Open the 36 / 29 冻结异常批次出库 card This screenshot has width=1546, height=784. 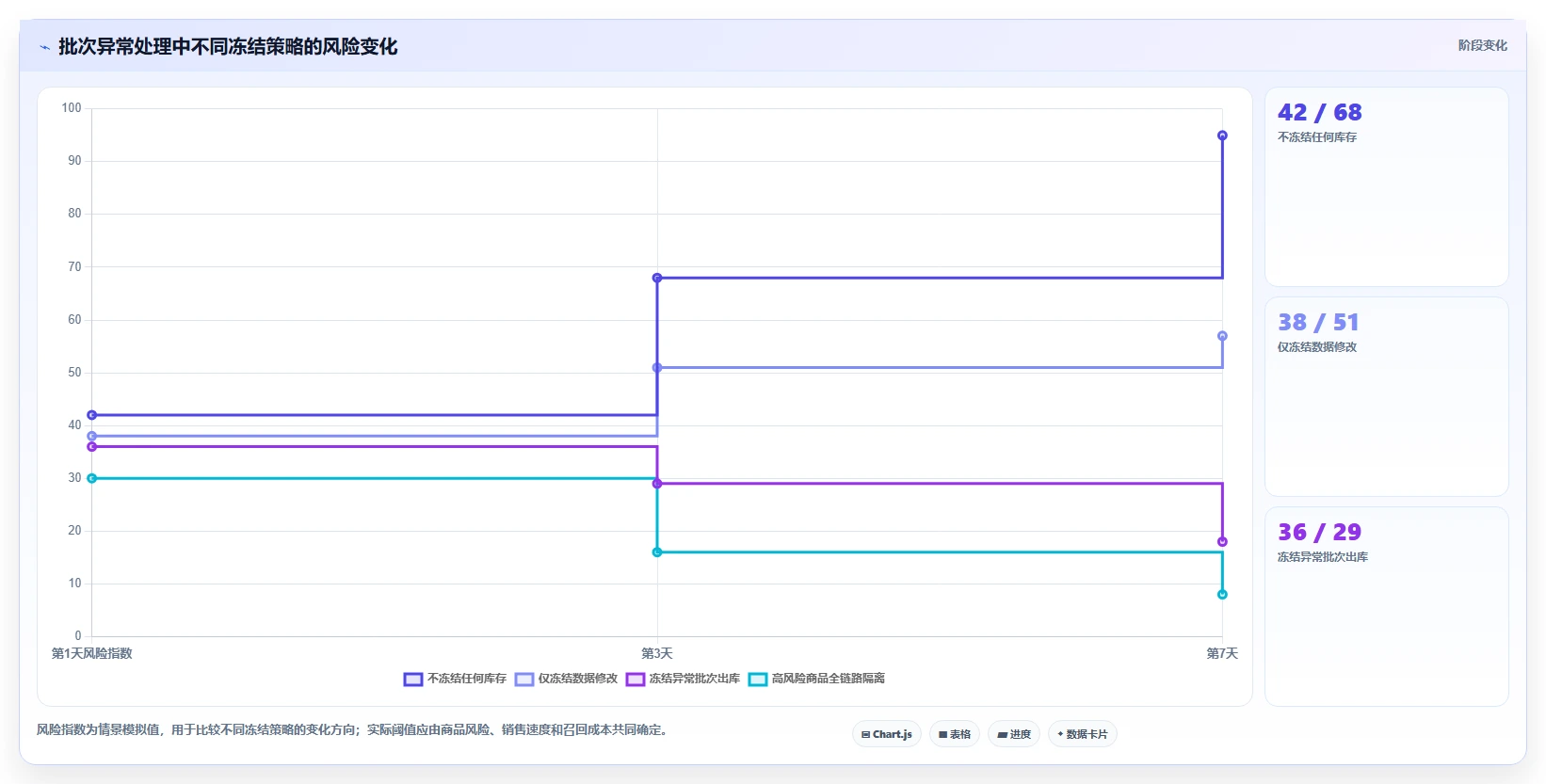1386,607
